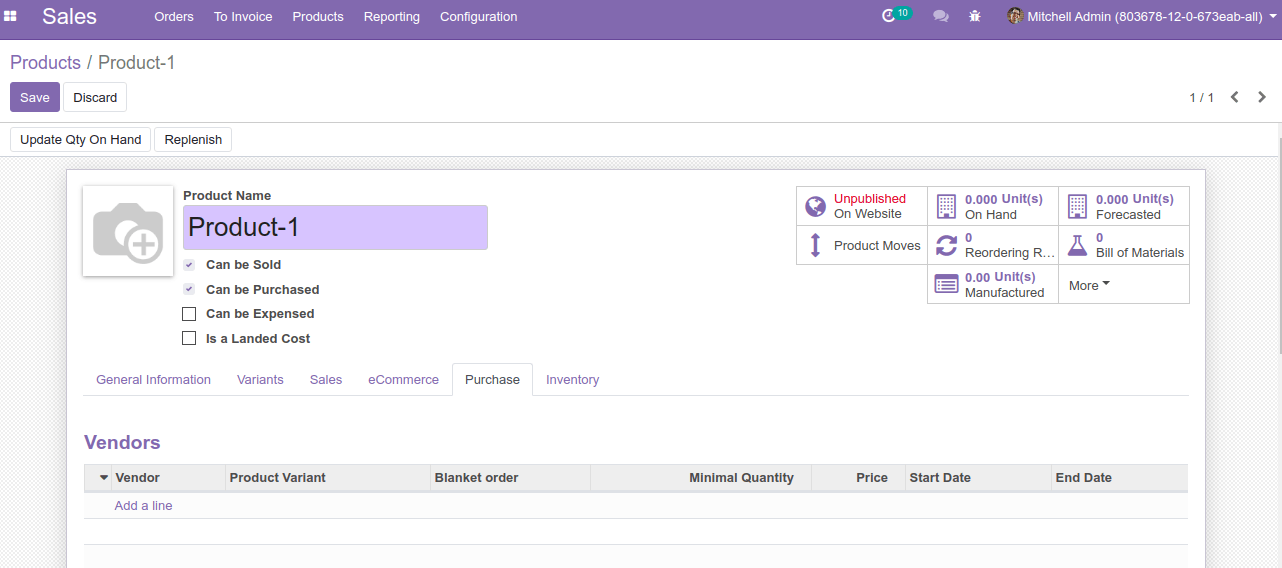Click the Reordering Rules refresh icon
The height and width of the screenshot is (568, 1282).
pos(946,245)
